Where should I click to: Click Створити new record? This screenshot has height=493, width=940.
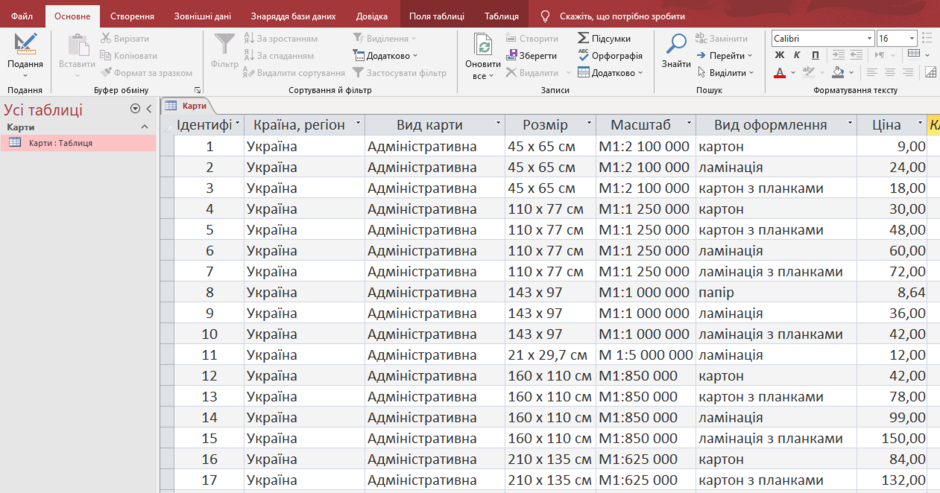click(532, 38)
